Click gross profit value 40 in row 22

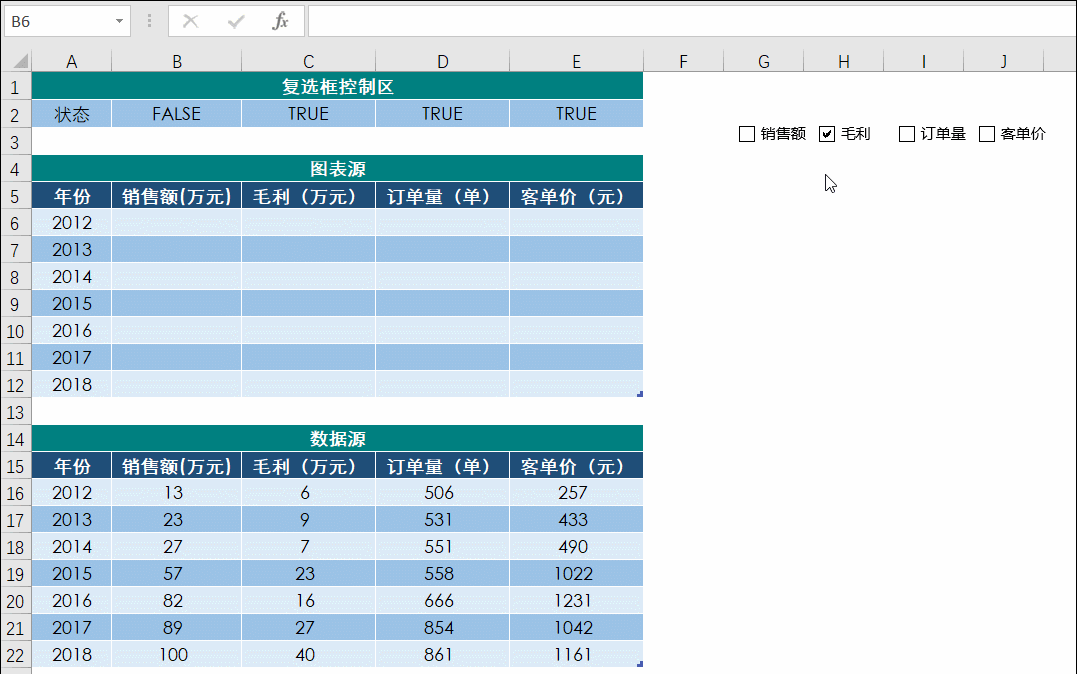[308, 655]
